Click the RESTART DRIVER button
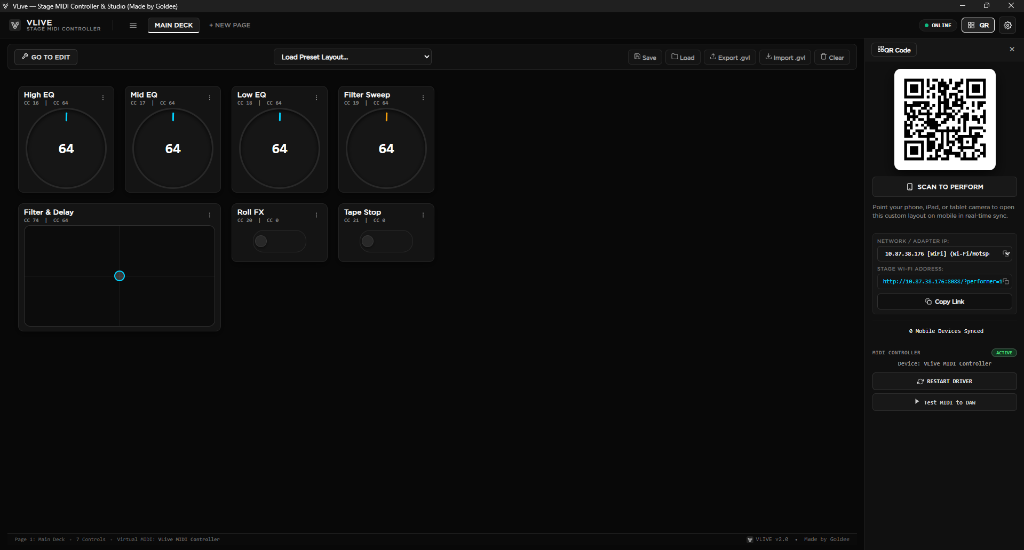The height and width of the screenshot is (550, 1024). (944, 381)
